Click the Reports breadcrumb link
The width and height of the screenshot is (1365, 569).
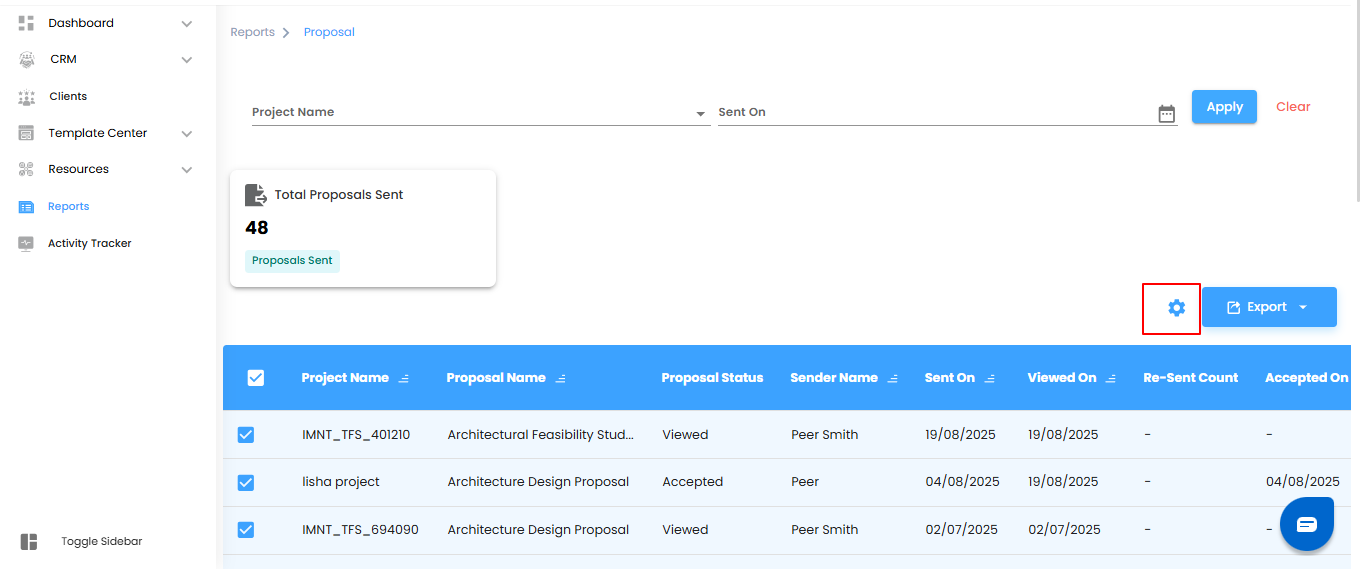click(x=252, y=32)
